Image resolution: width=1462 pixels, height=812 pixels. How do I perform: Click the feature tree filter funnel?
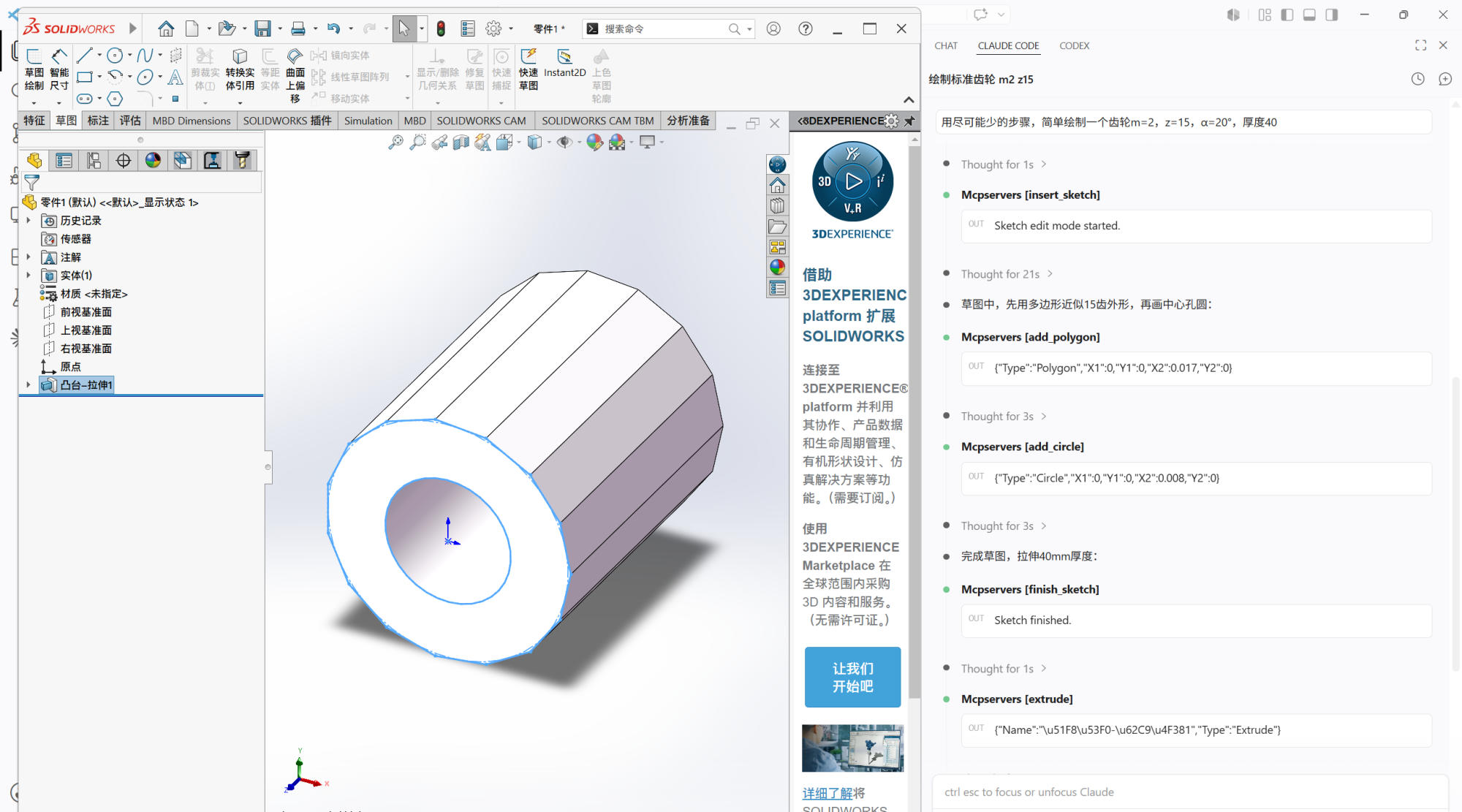(x=31, y=182)
